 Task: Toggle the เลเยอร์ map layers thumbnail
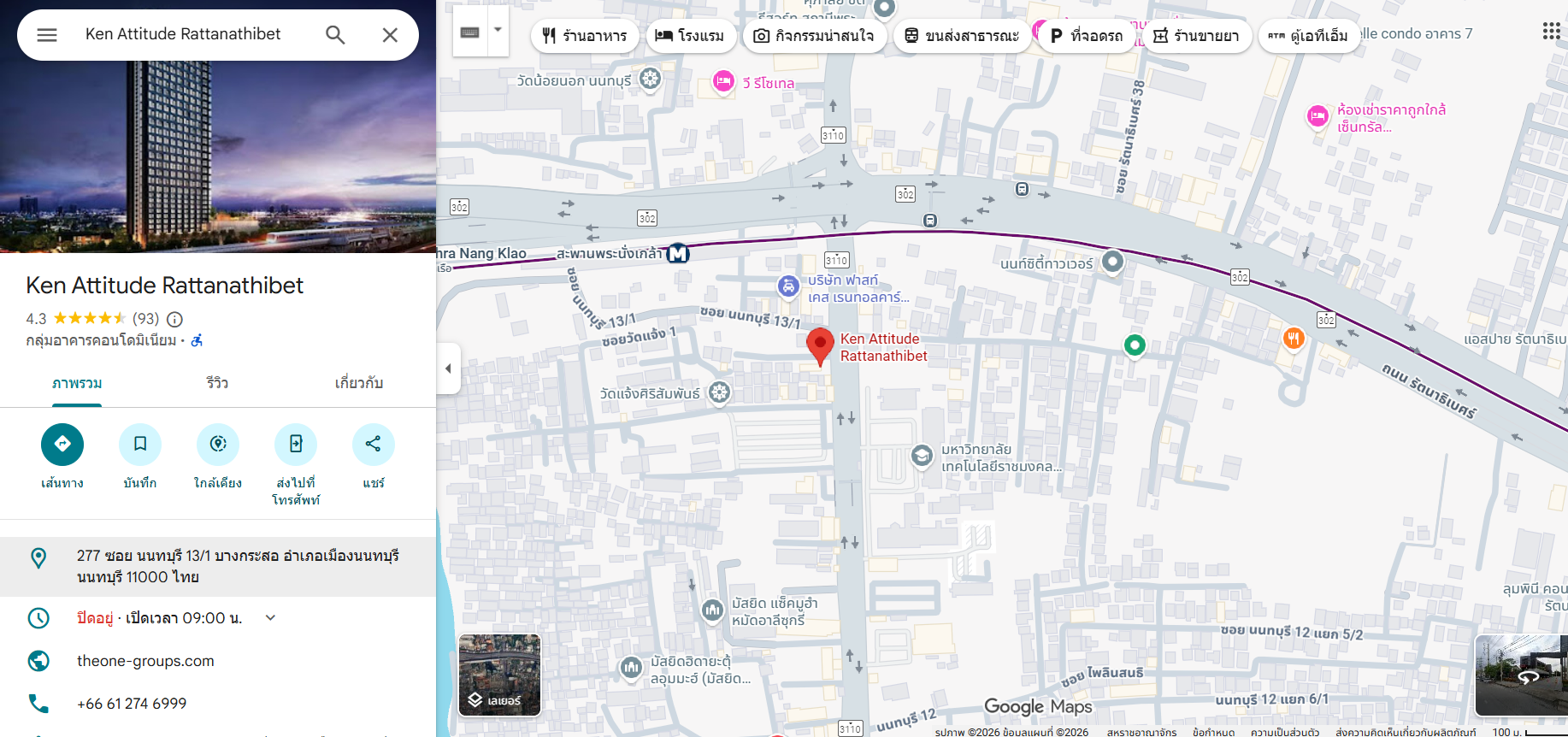(x=500, y=675)
